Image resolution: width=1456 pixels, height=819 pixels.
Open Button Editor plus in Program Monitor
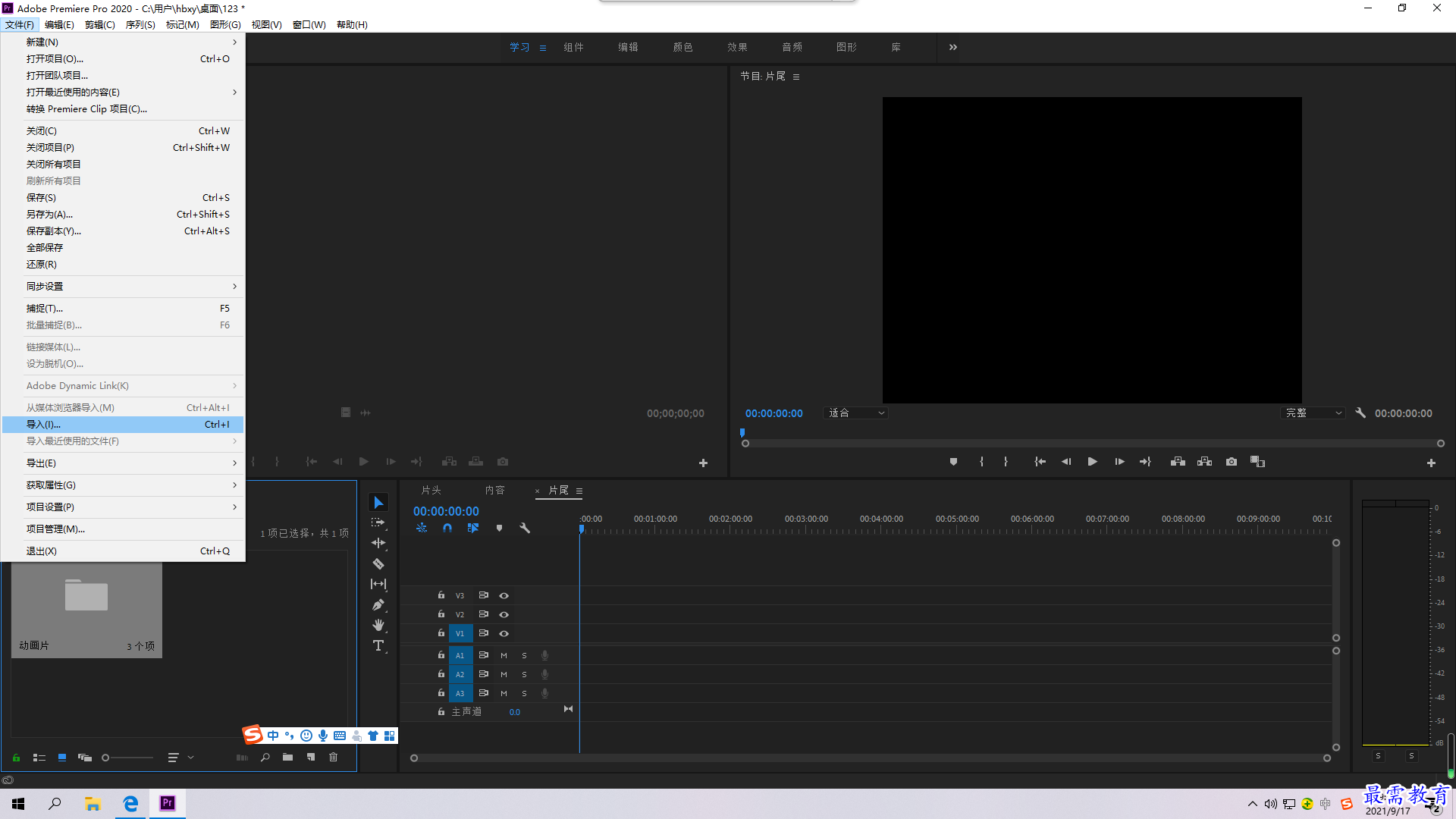point(1431,463)
